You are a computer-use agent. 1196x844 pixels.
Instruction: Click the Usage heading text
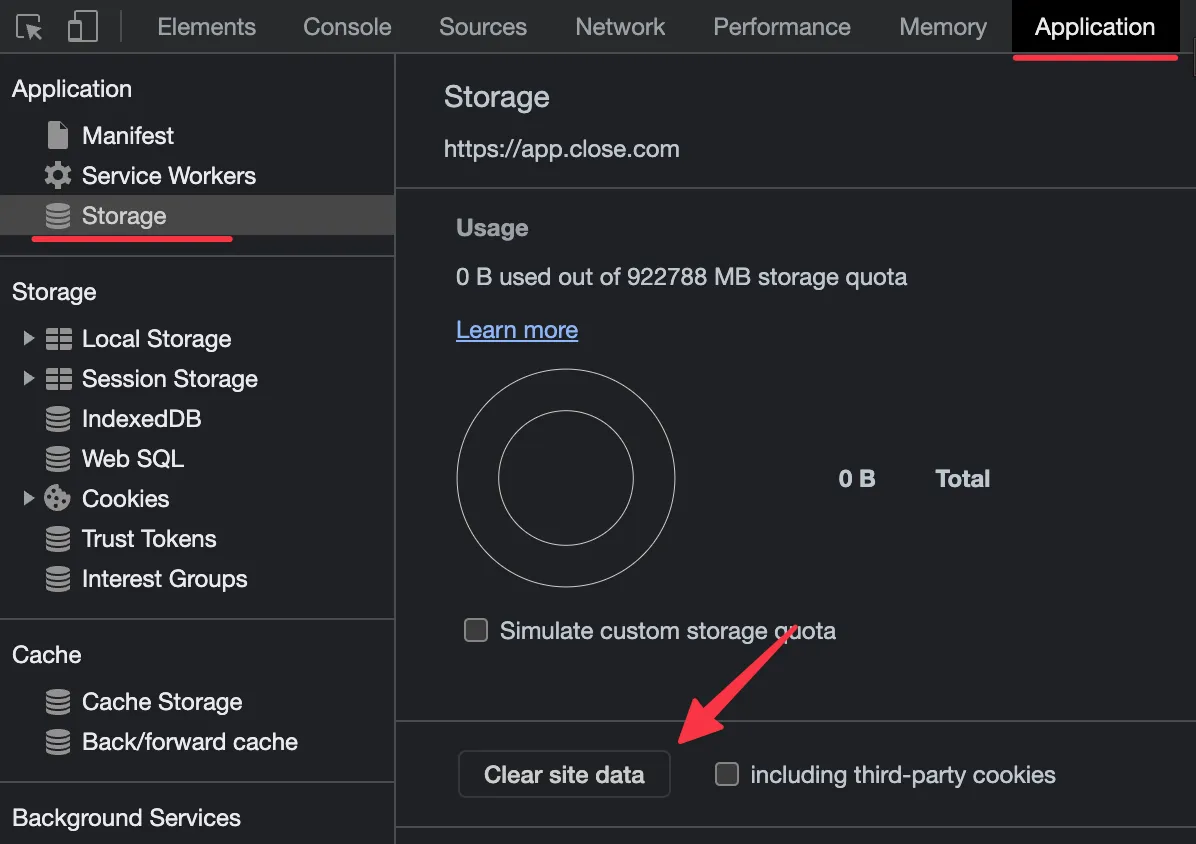[x=492, y=228]
